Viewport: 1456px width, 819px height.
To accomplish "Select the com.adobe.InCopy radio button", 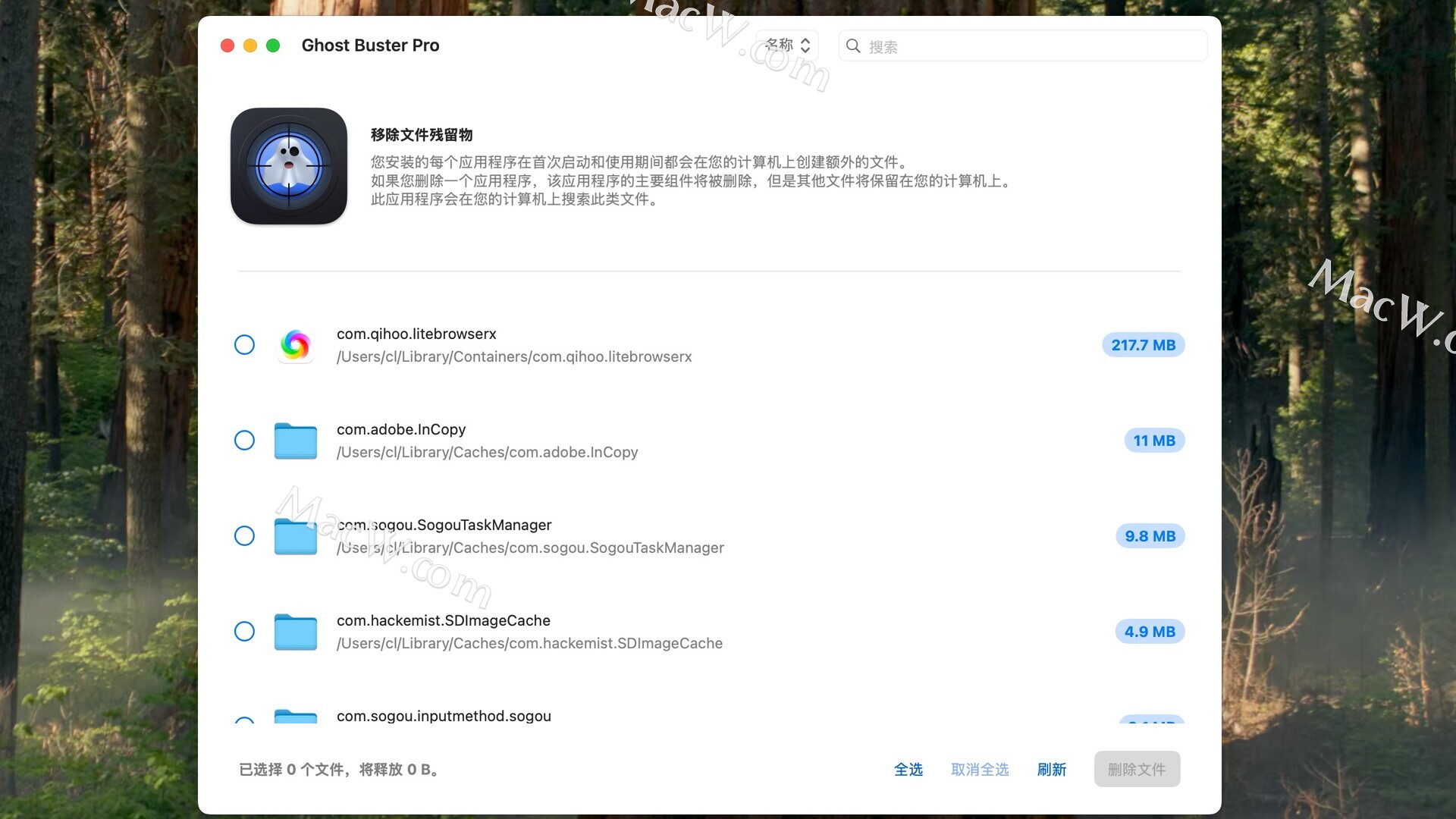I will (244, 441).
